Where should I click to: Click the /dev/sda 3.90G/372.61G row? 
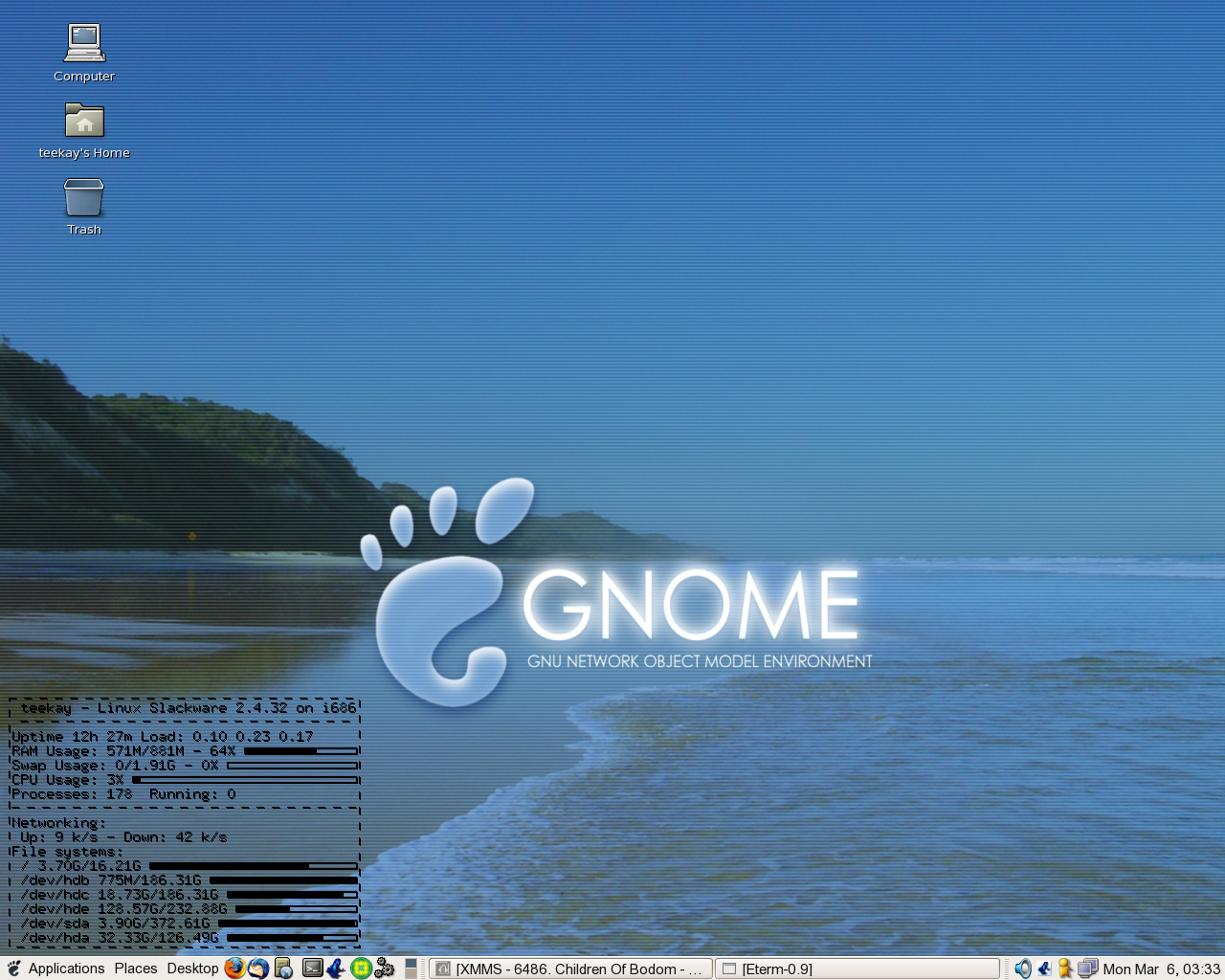tap(189, 923)
